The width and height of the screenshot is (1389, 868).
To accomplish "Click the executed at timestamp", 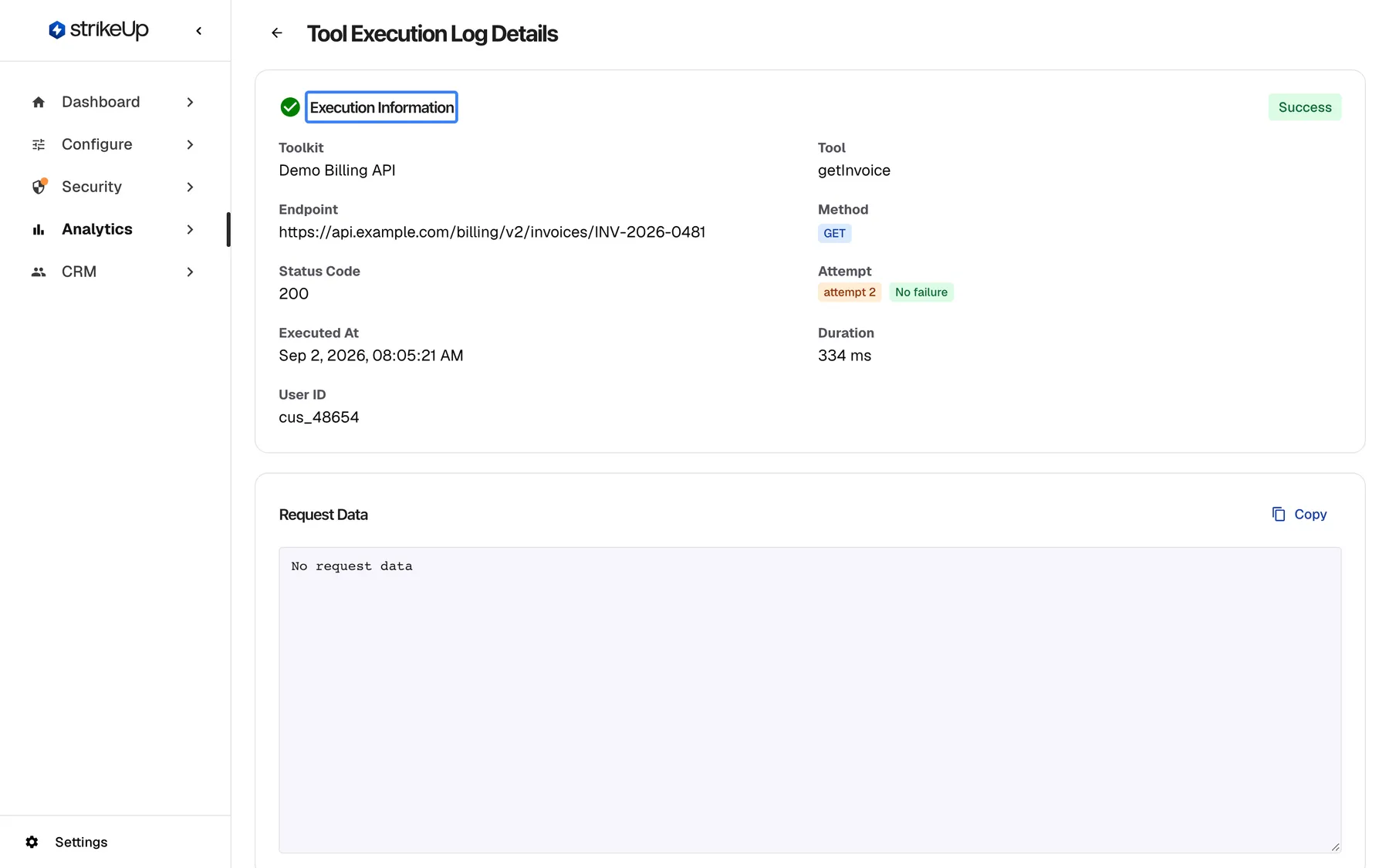I will [x=371, y=356].
